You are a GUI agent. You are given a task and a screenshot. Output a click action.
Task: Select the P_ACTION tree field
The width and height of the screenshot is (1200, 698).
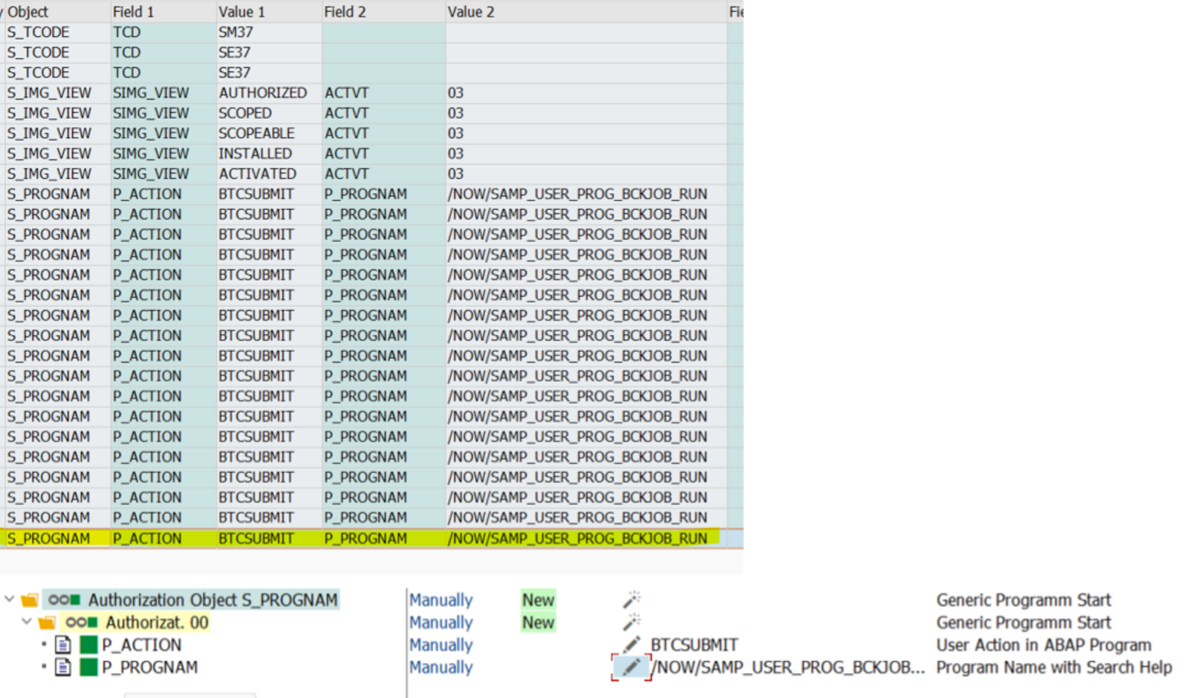click(x=142, y=645)
